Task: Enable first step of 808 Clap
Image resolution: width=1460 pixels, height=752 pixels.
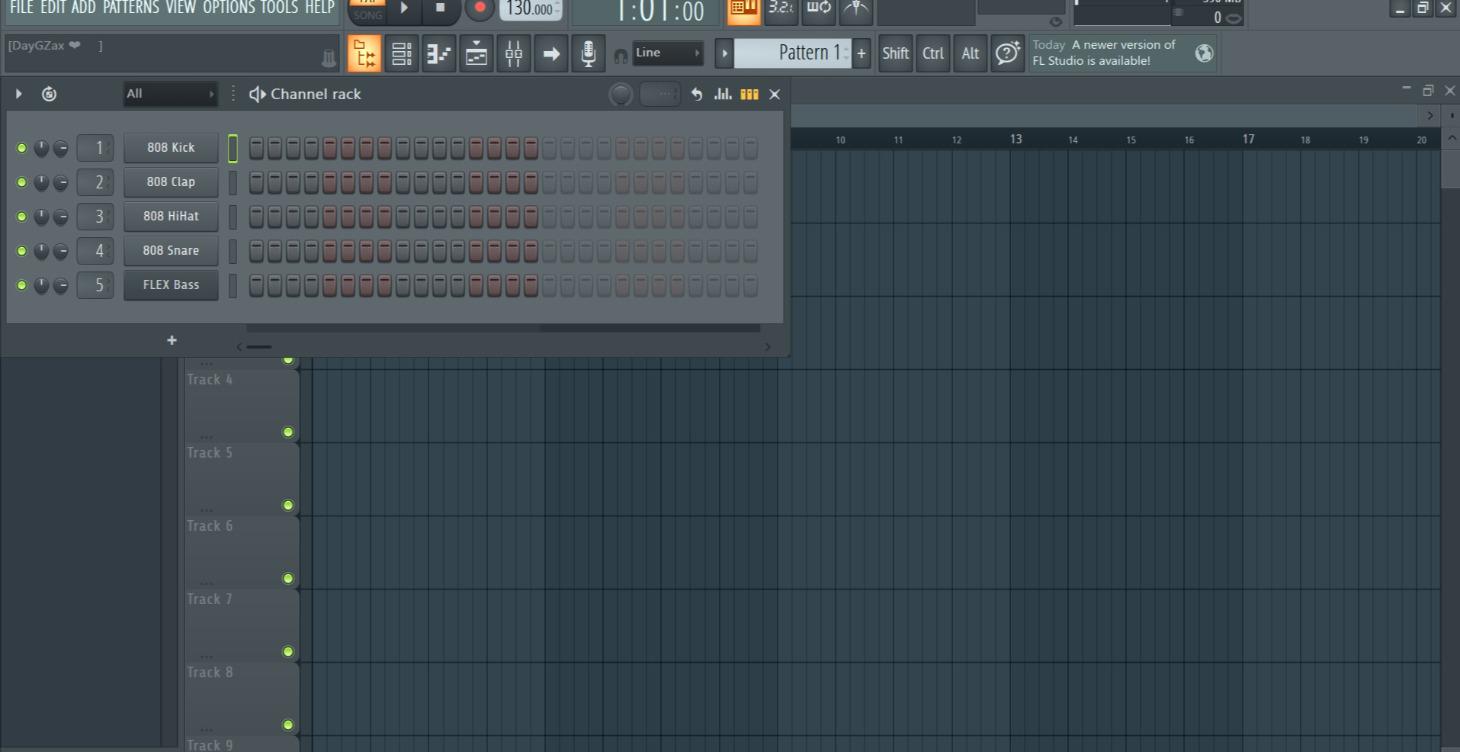Action: pos(257,182)
